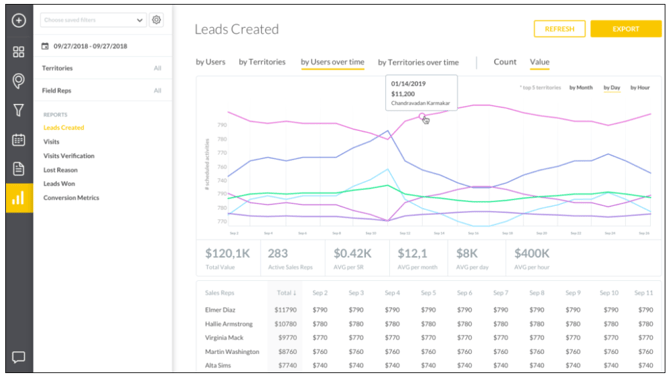This screenshot has width=670, height=377.
Task: Click the plus add icon in sidebar
Action: coord(18,21)
